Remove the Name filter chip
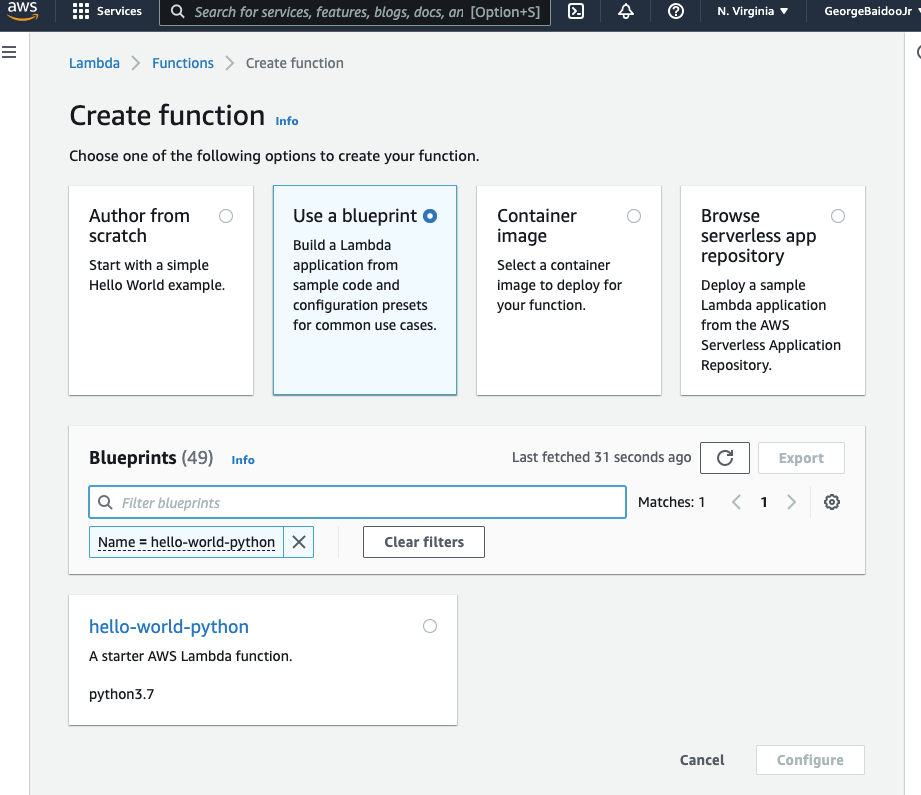 pos(298,541)
